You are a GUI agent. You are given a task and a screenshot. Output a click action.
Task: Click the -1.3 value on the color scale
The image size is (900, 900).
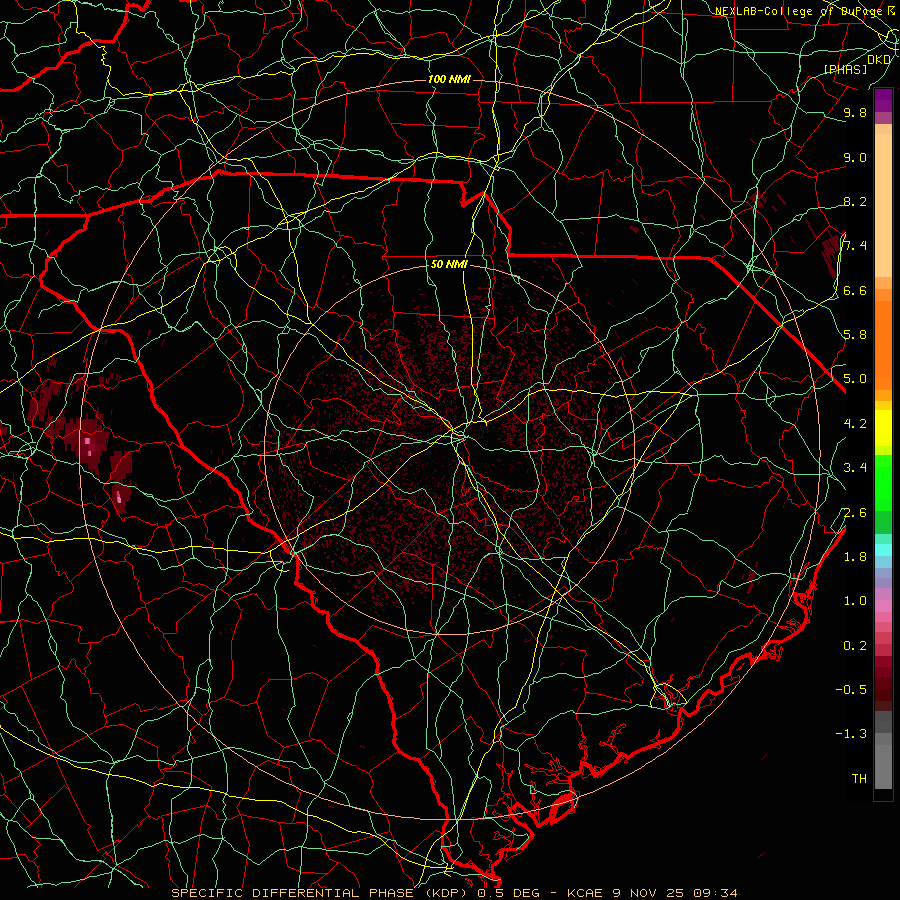[851, 734]
